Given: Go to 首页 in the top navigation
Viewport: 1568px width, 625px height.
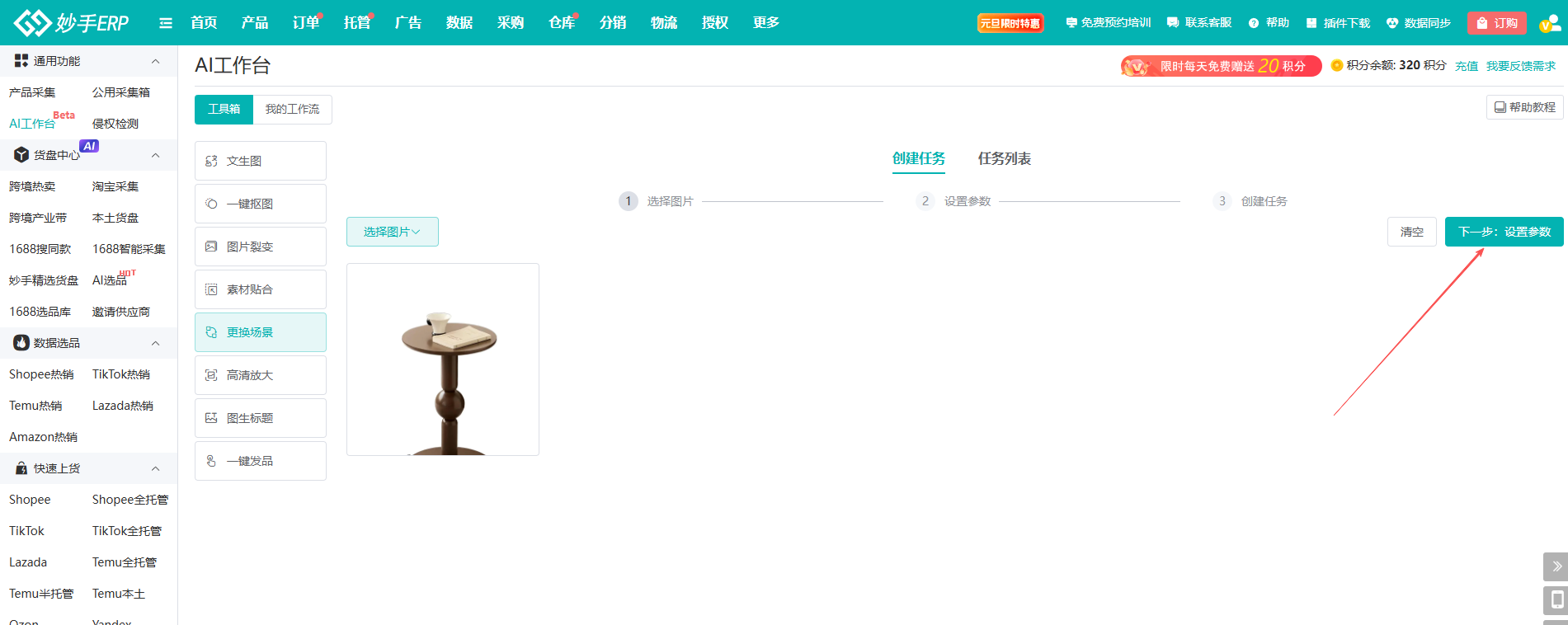Looking at the screenshot, I should pyautogui.click(x=204, y=23).
